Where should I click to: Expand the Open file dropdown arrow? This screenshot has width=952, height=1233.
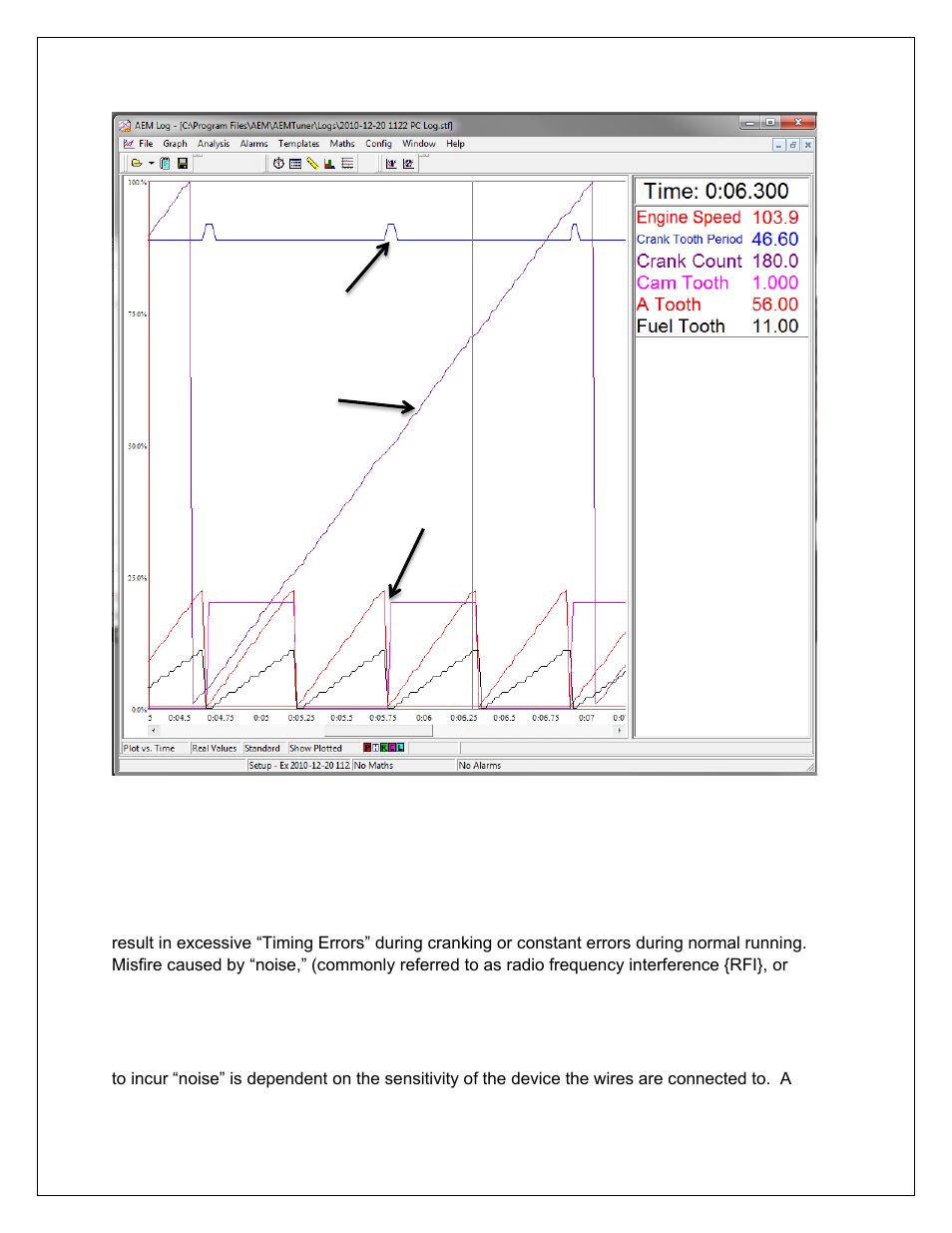(x=152, y=164)
